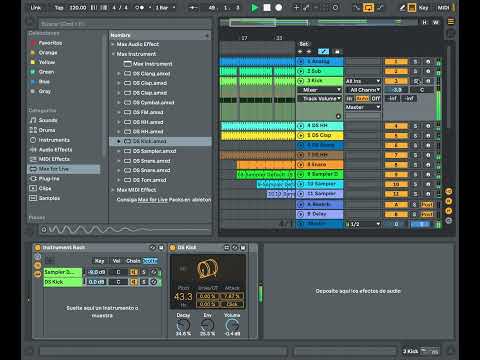Start playback with the green Play button
The width and height of the screenshot is (480, 360).
[x=254, y=8]
